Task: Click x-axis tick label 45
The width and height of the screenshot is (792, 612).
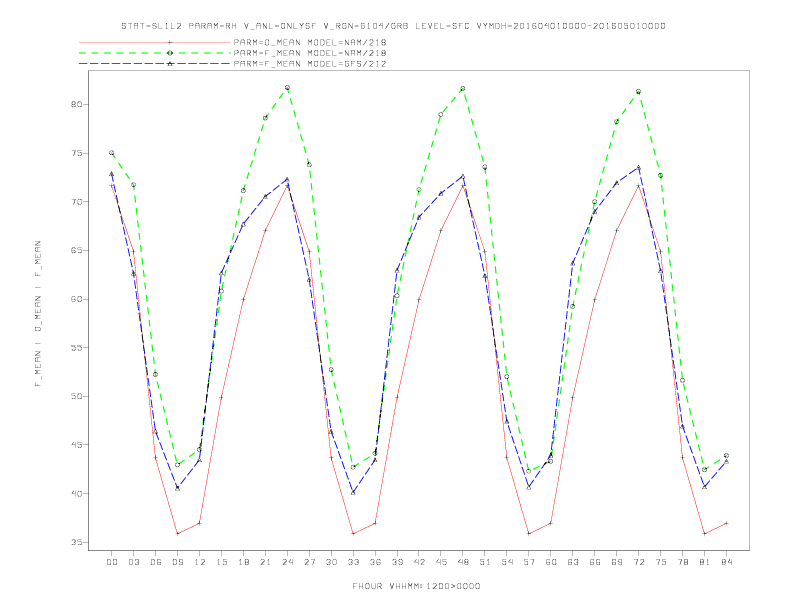Action: 441,562
